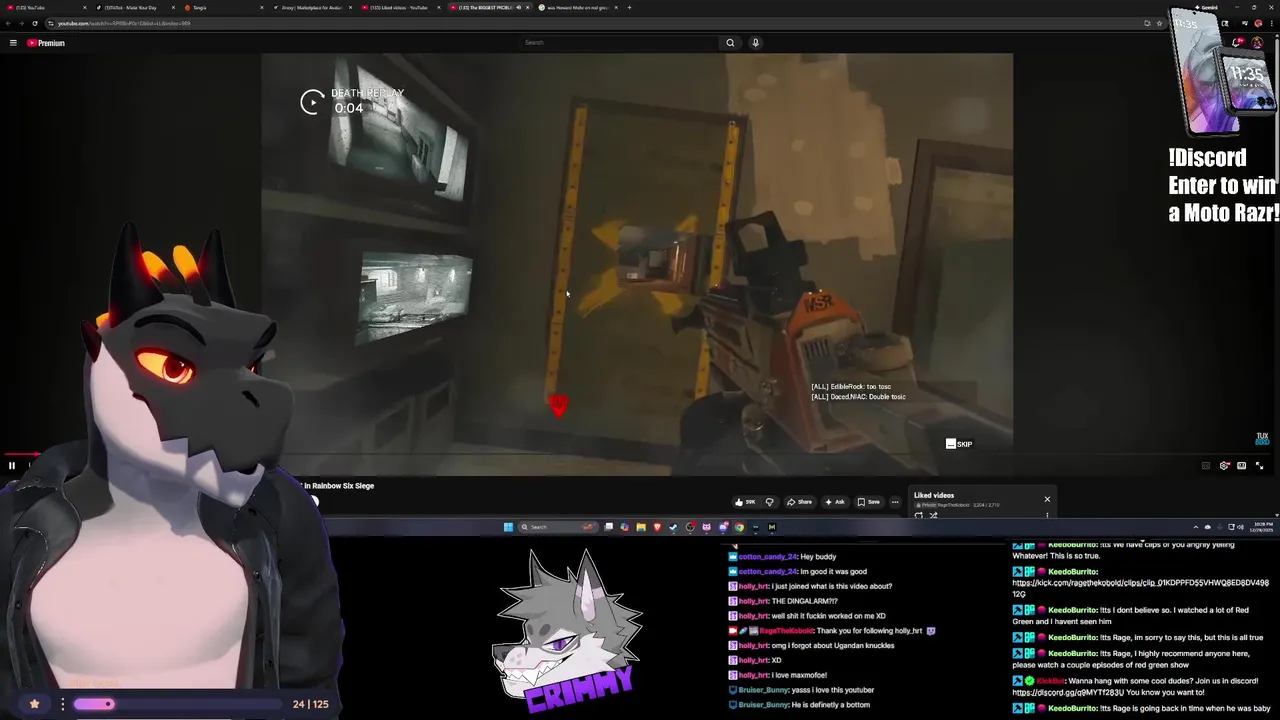Dislike the video with the thumbs-down icon
1280x720 pixels.
pyautogui.click(x=769, y=502)
